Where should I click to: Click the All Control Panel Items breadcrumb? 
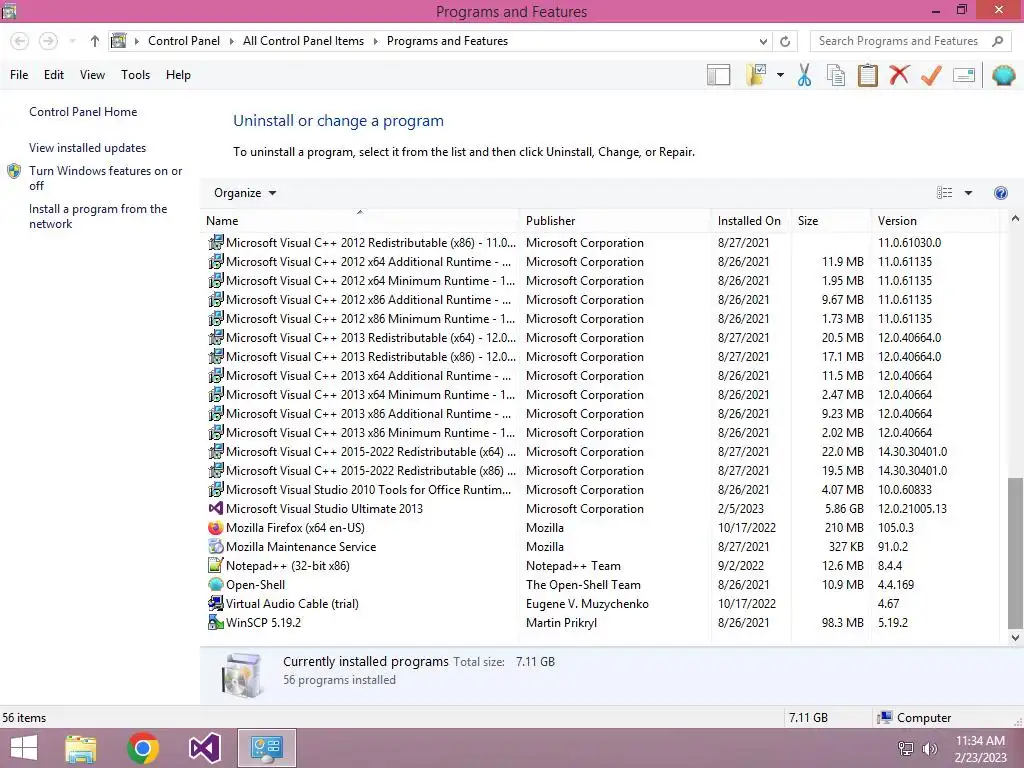point(304,41)
